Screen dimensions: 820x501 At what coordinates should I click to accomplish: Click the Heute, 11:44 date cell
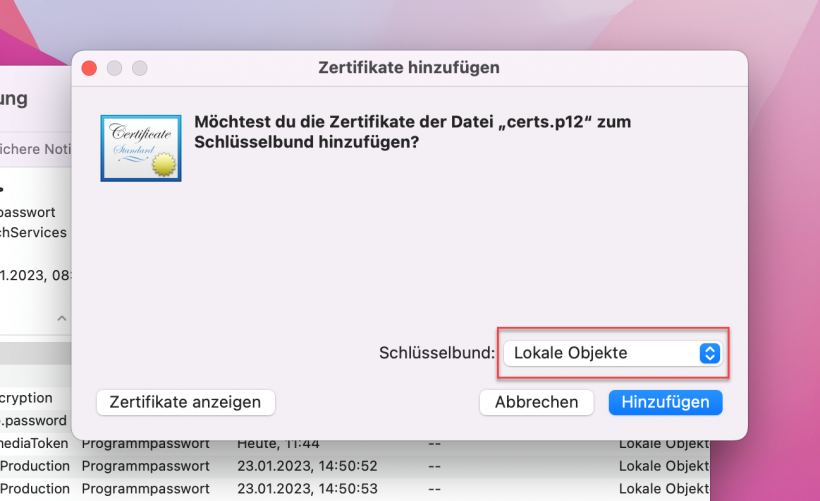(x=278, y=444)
